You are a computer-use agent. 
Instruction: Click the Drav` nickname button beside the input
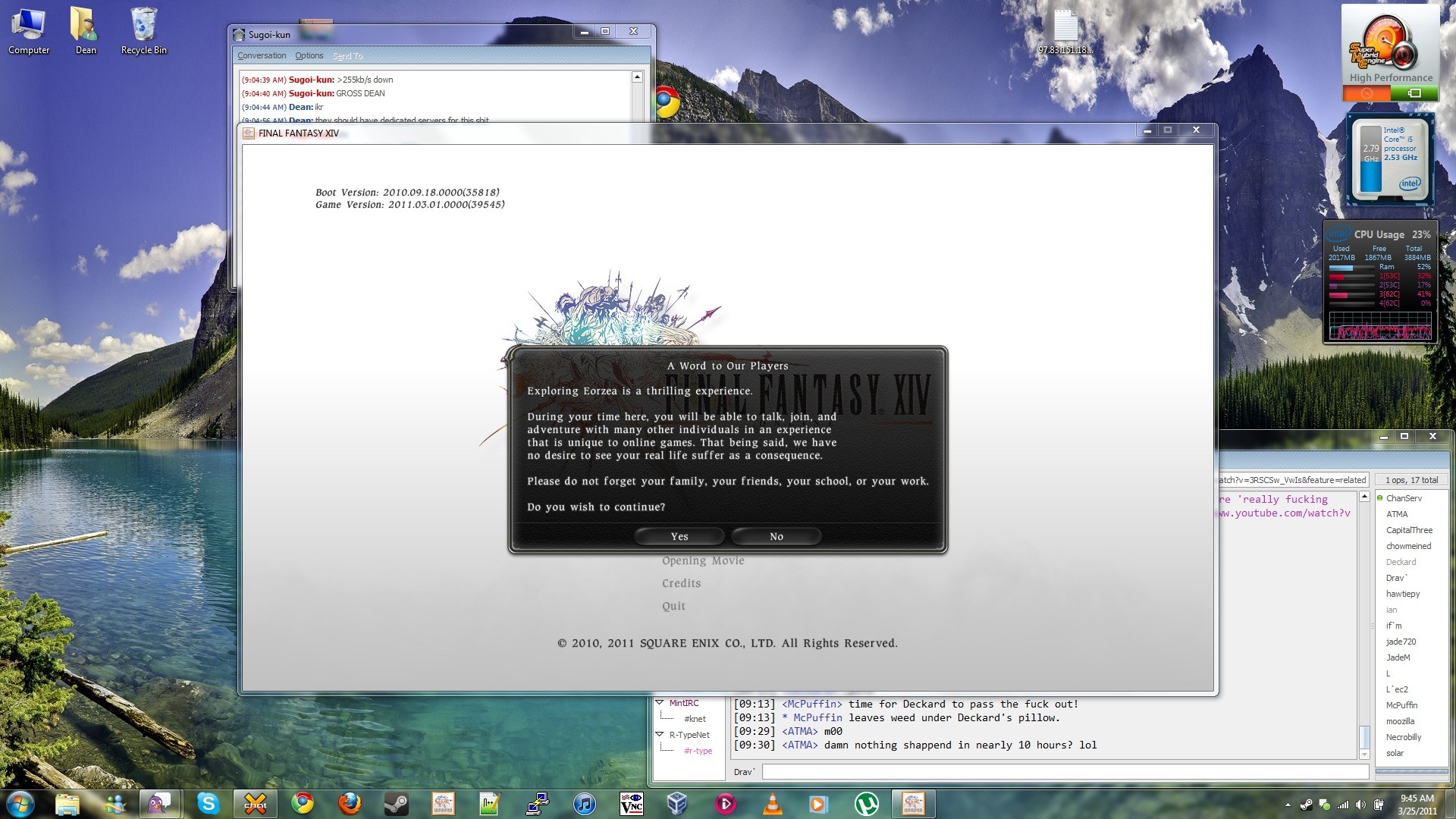744,772
